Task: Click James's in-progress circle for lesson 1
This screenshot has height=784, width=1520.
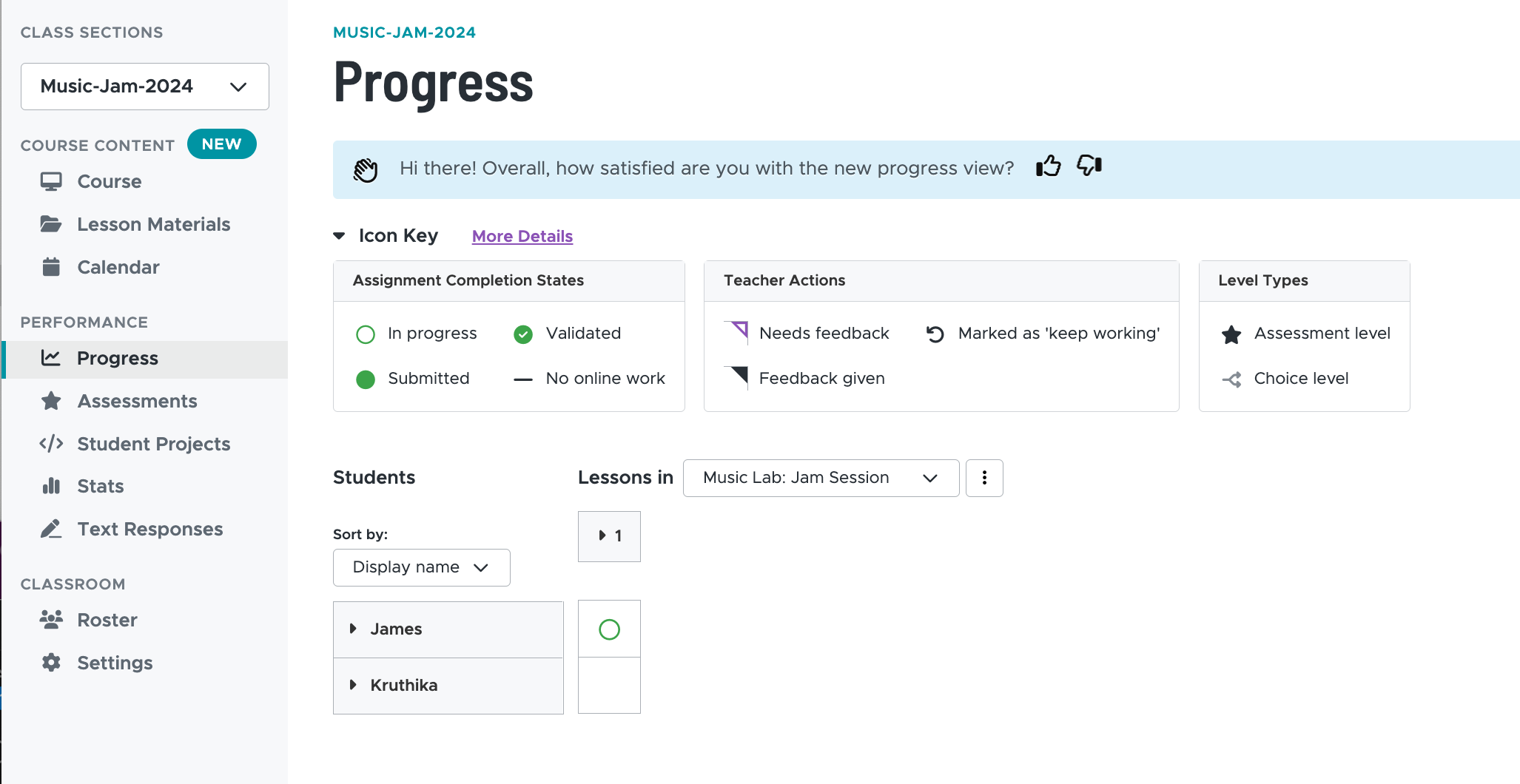Action: [609, 629]
